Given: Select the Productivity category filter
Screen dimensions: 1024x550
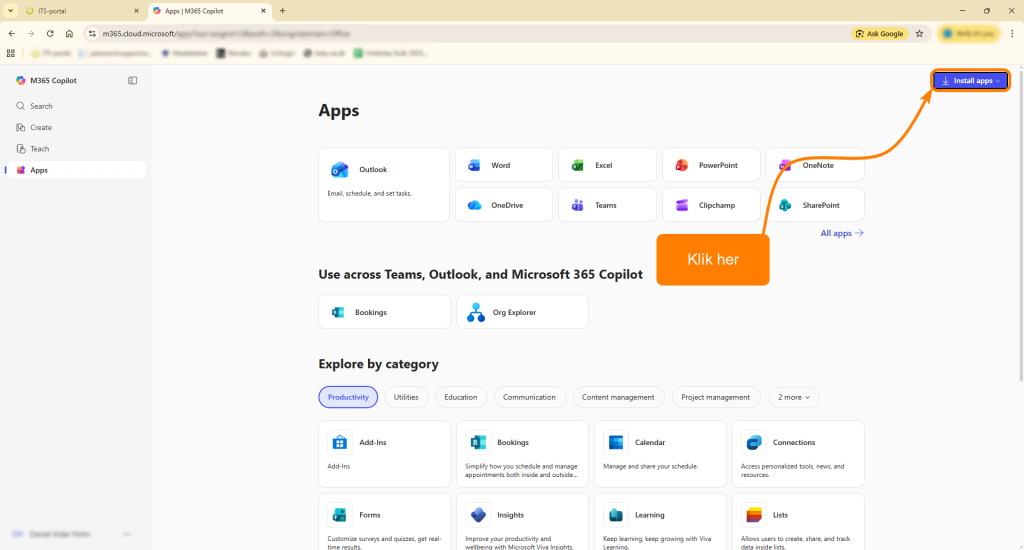Looking at the screenshot, I should tap(348, 397).
